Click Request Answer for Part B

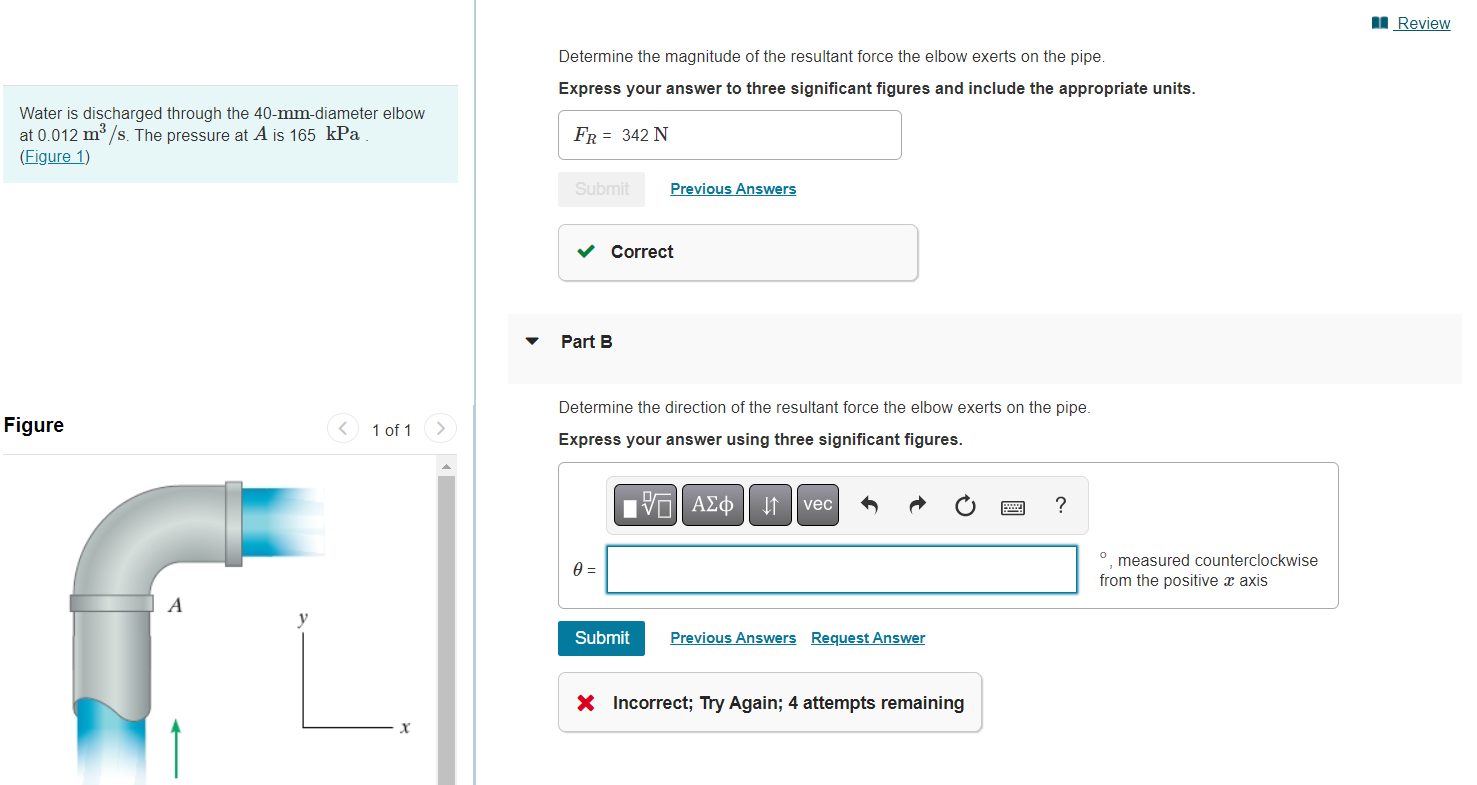click(867, 637)
